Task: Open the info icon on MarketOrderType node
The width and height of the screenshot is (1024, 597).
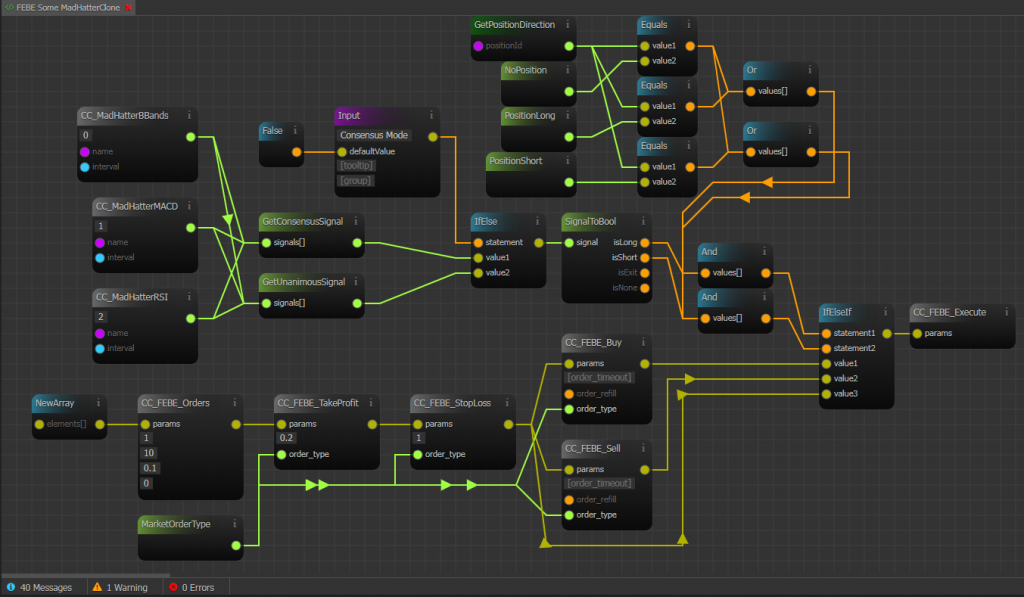Action: point(234,523)
